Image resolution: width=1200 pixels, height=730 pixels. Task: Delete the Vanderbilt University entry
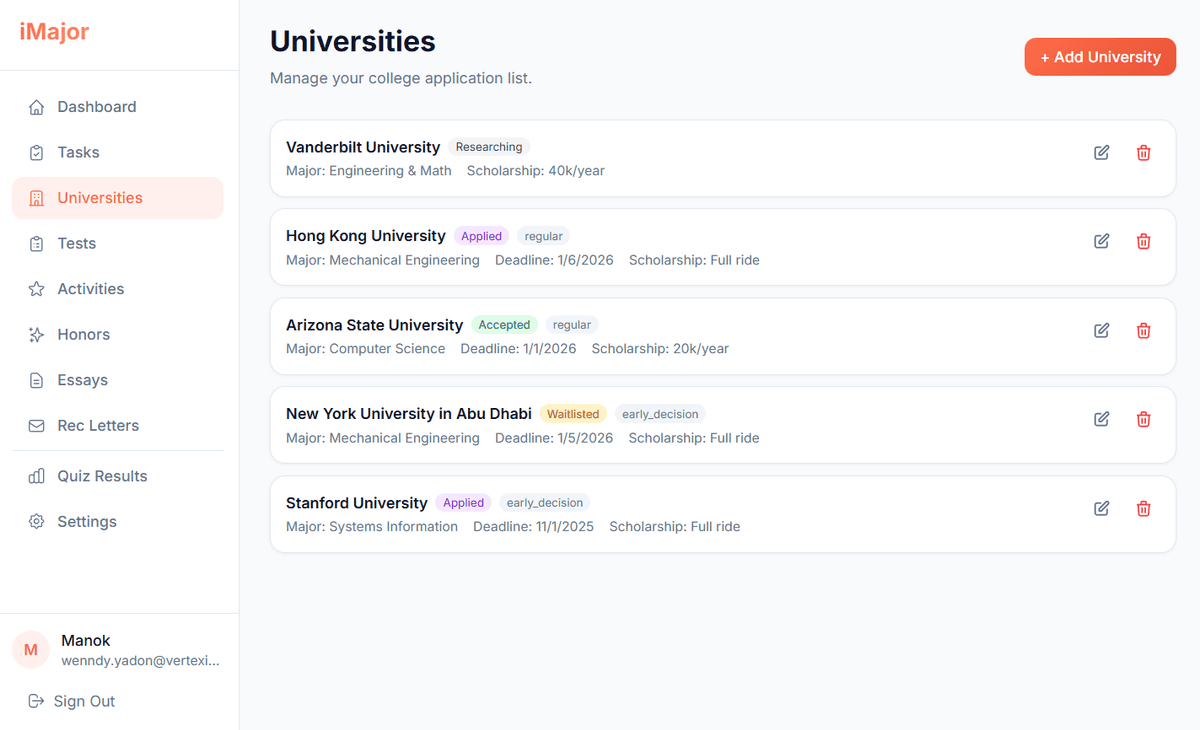pyautogui.click(x=1143, y=152)
